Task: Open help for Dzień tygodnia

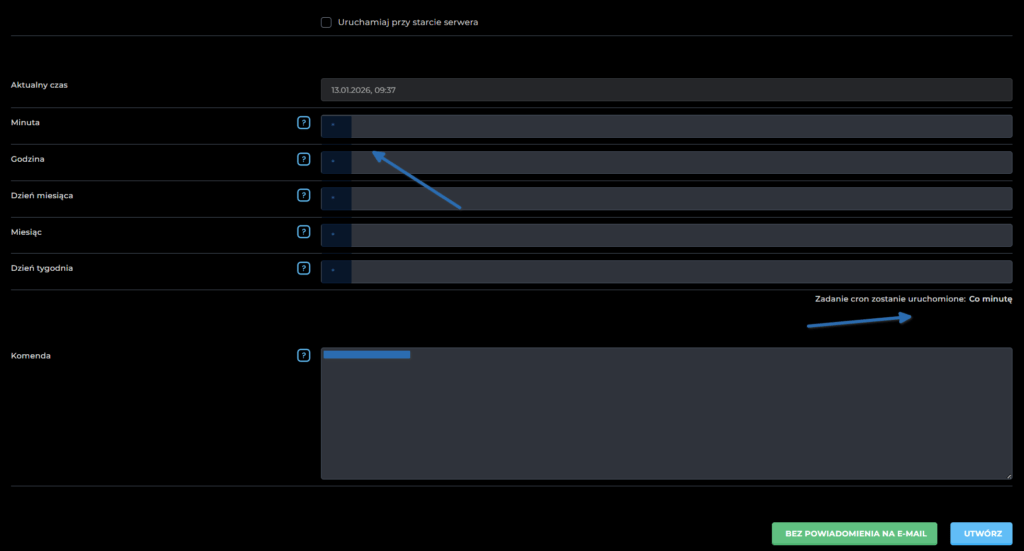Action: pyautogui.click(x=303, y=268)
